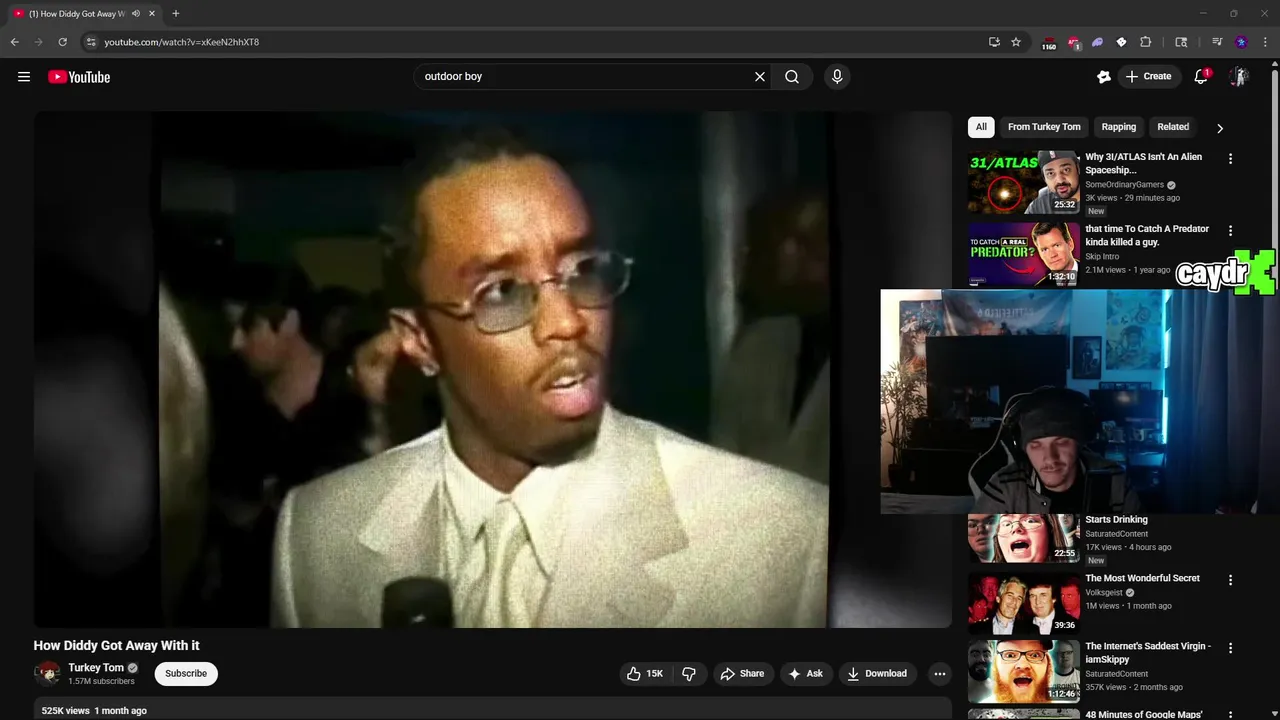
Task: Select the Related filter chip
Action: pyautogui.click(x=1173, y=127)
